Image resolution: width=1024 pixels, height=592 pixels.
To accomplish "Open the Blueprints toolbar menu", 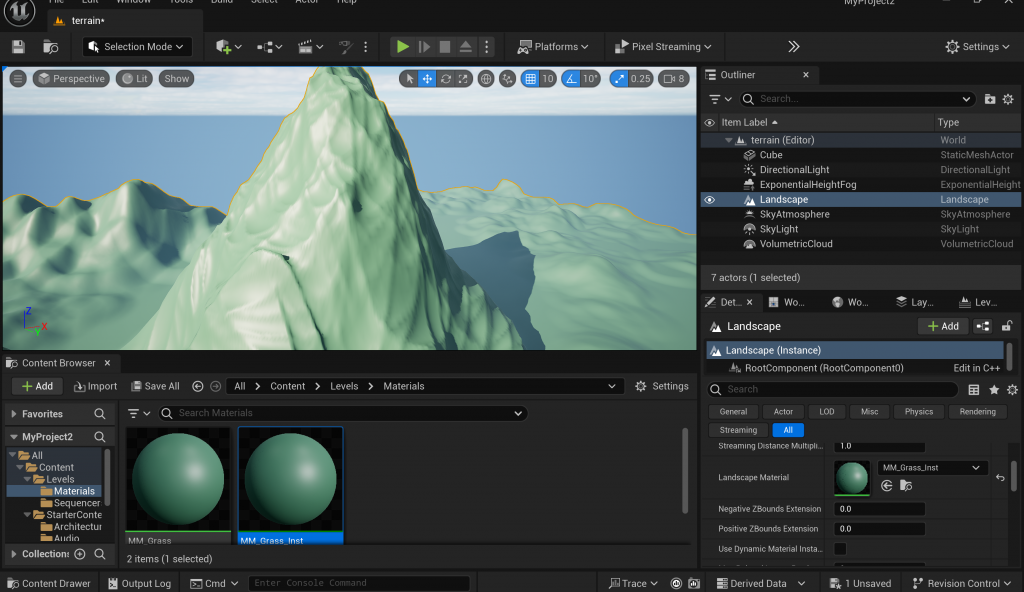I will [x=269, y=46].
